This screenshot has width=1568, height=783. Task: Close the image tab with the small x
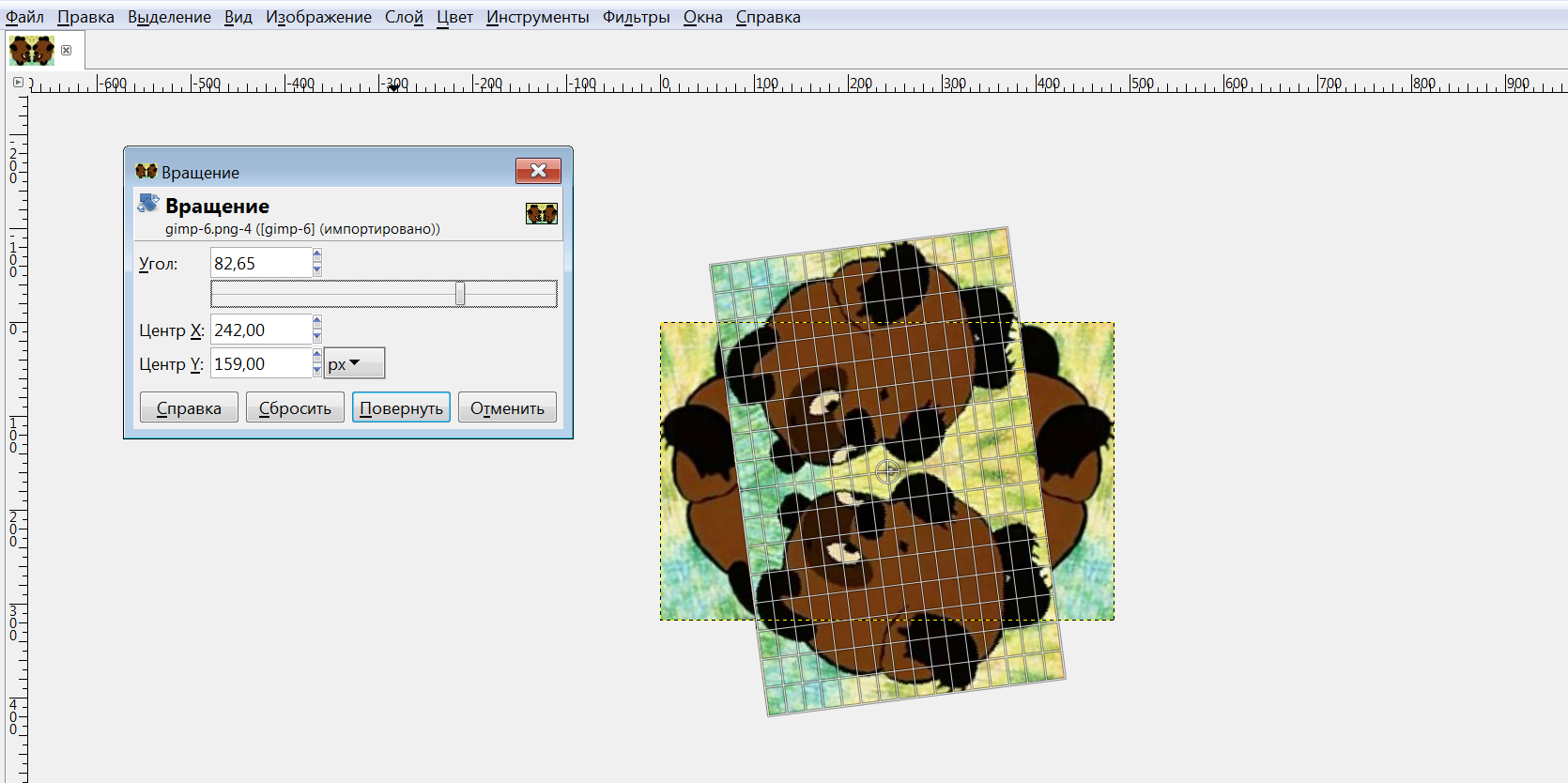tap(67, 51)
